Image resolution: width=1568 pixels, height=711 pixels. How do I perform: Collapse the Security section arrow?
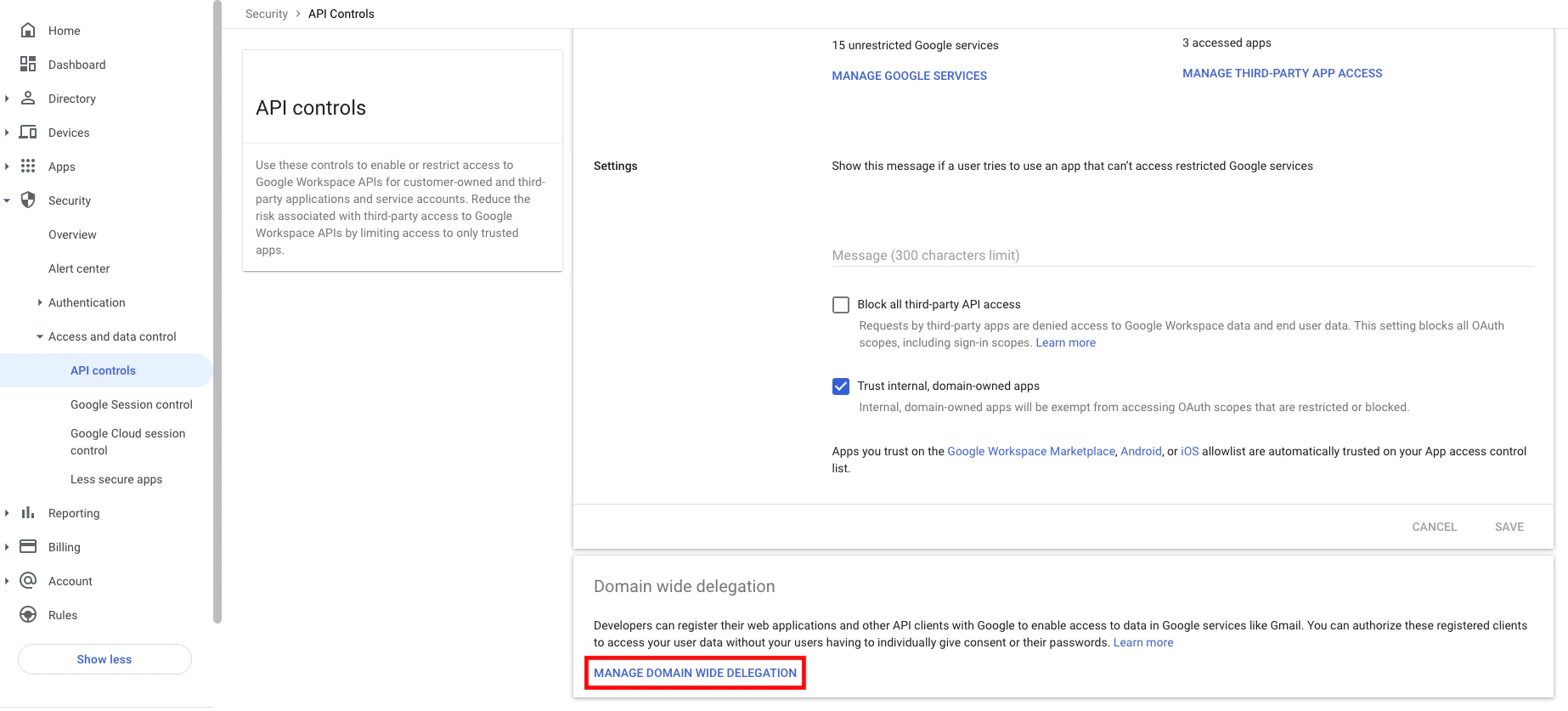click(x=7, y=200)
